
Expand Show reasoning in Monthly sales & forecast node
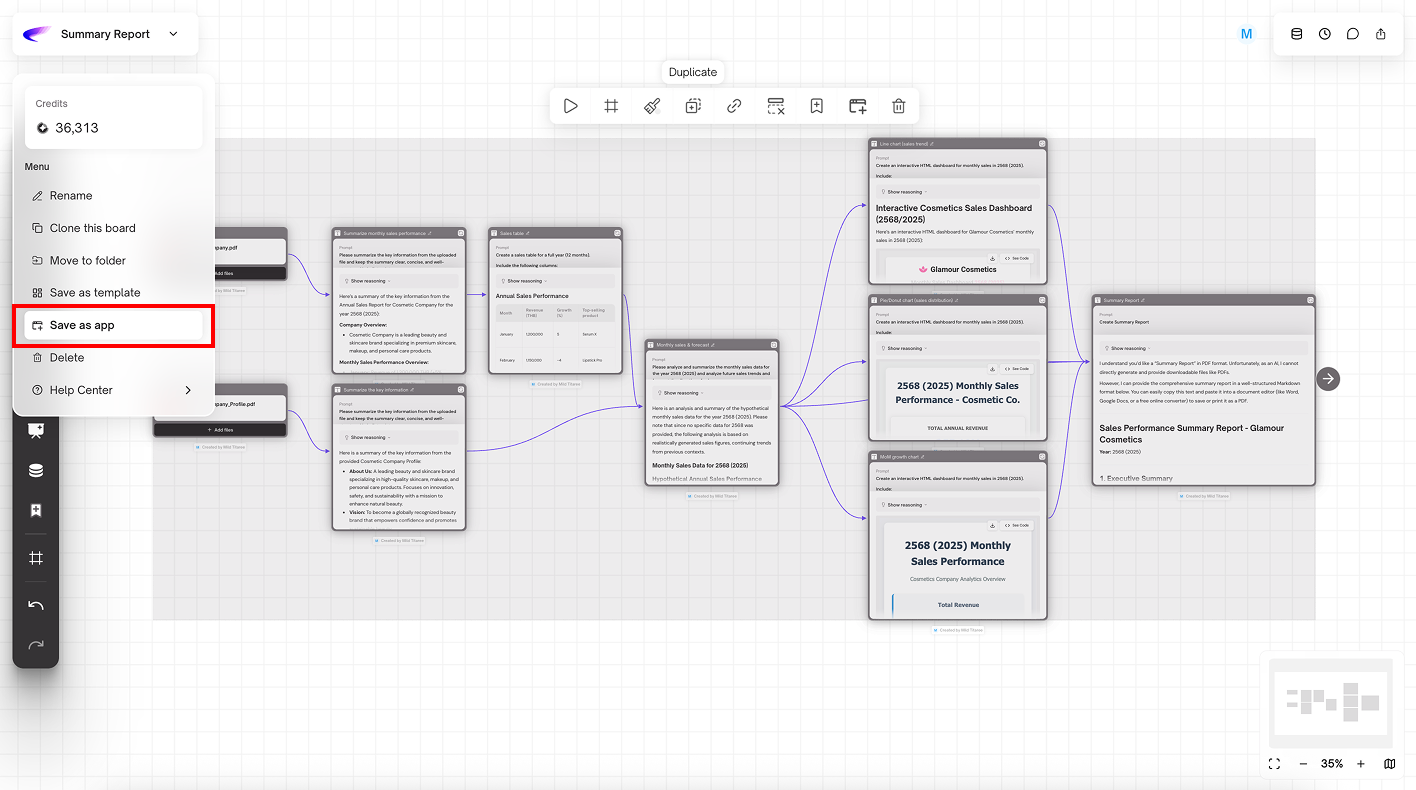click(x=684, y=393)
